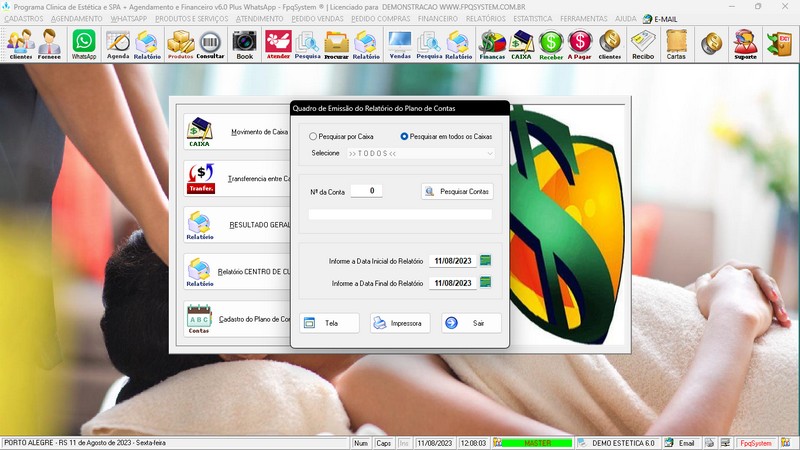Open the Fornece suppliers icon
The height and width of the screenshot is (450, 800).
[49, 44]
